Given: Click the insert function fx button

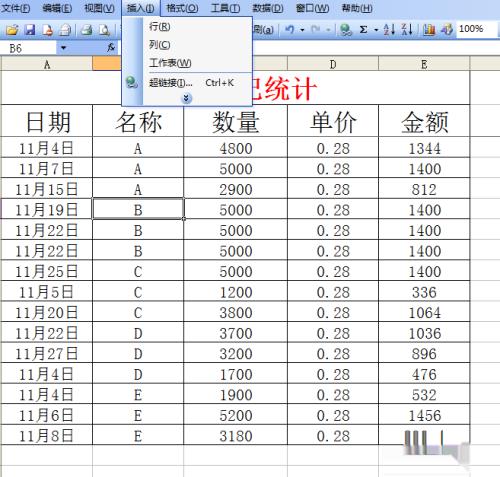Looking at the screenshot, I should coord(111,48).
